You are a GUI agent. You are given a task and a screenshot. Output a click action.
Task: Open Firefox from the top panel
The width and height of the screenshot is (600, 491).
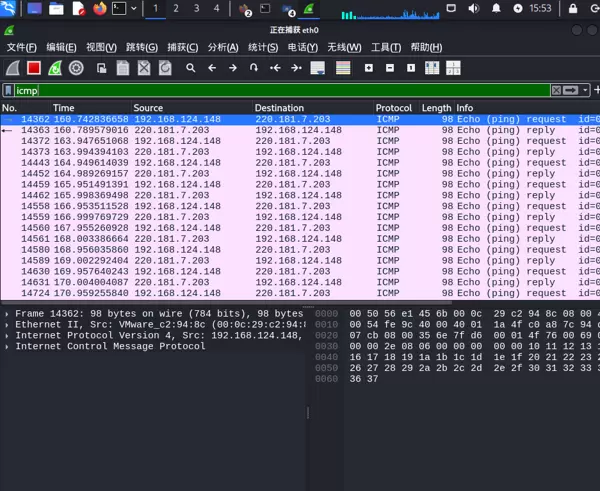pyautogui.click(x=99, y=9)
